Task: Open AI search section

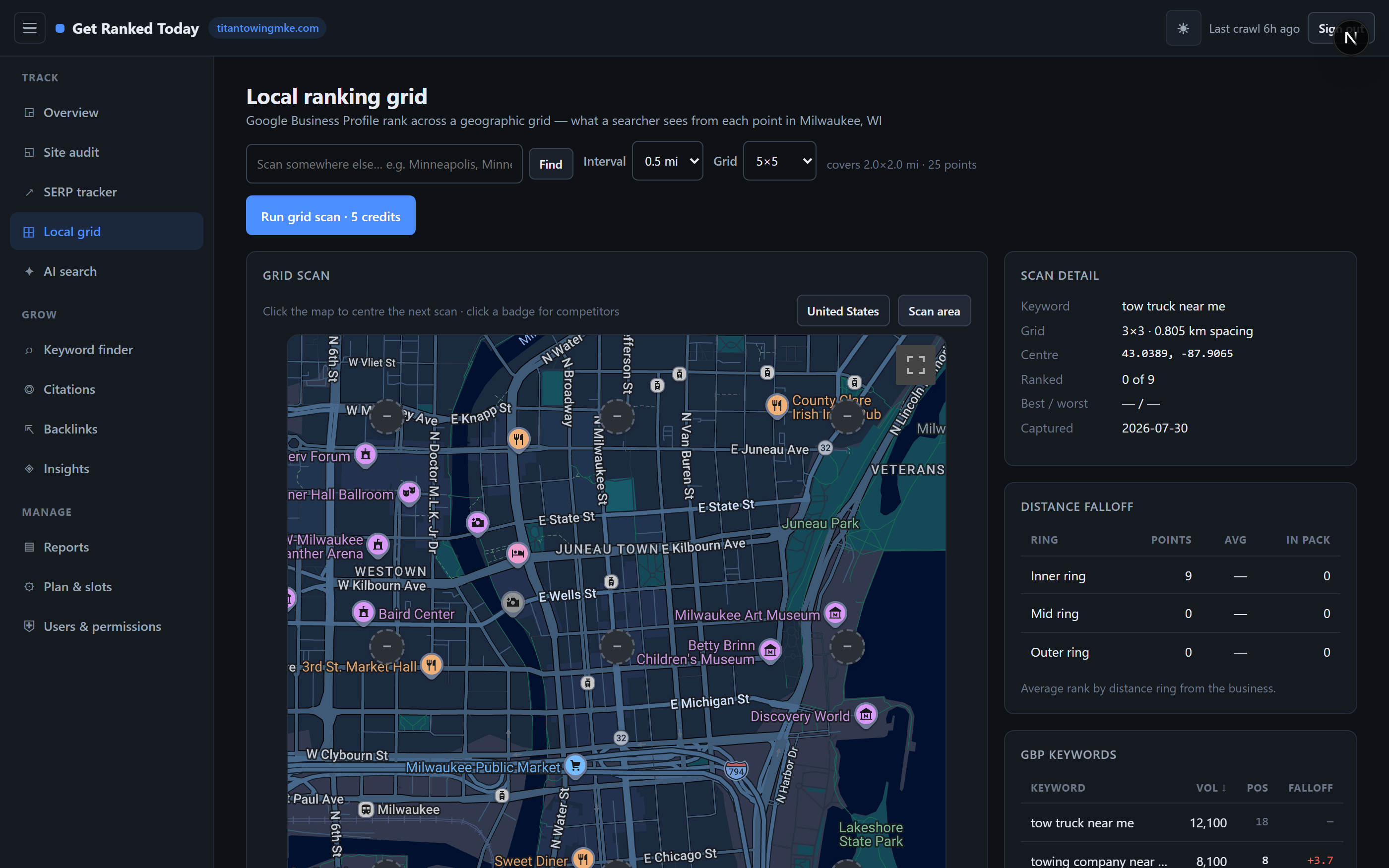Action: tap(107, 271)
